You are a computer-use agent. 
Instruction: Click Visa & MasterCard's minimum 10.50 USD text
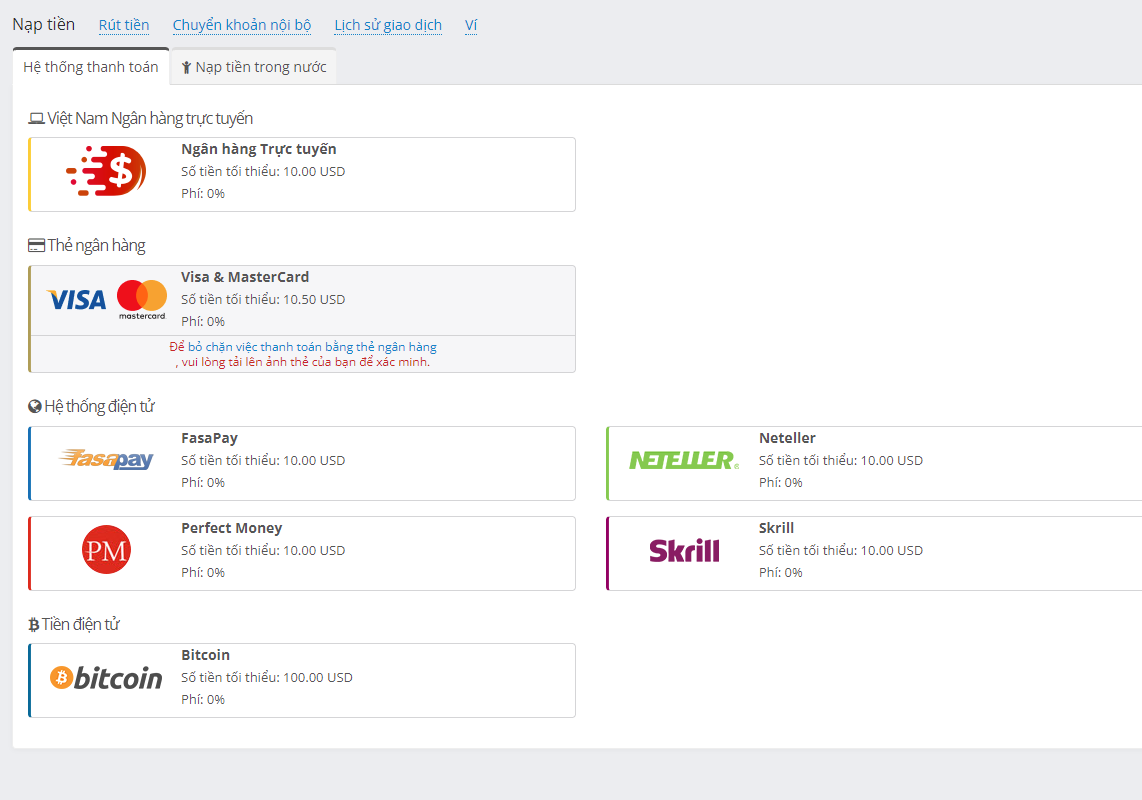[x=263, y=299]
